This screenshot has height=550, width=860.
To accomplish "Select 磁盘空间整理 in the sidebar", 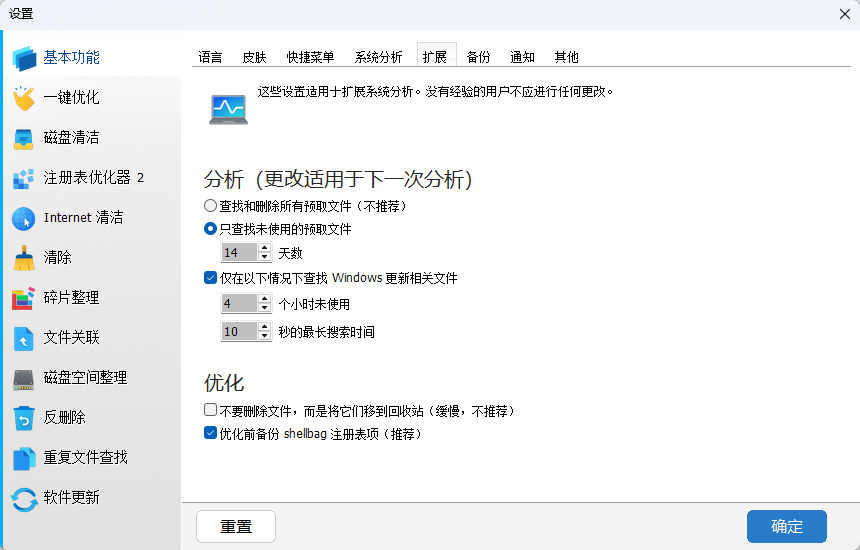I will coord(86,377).
